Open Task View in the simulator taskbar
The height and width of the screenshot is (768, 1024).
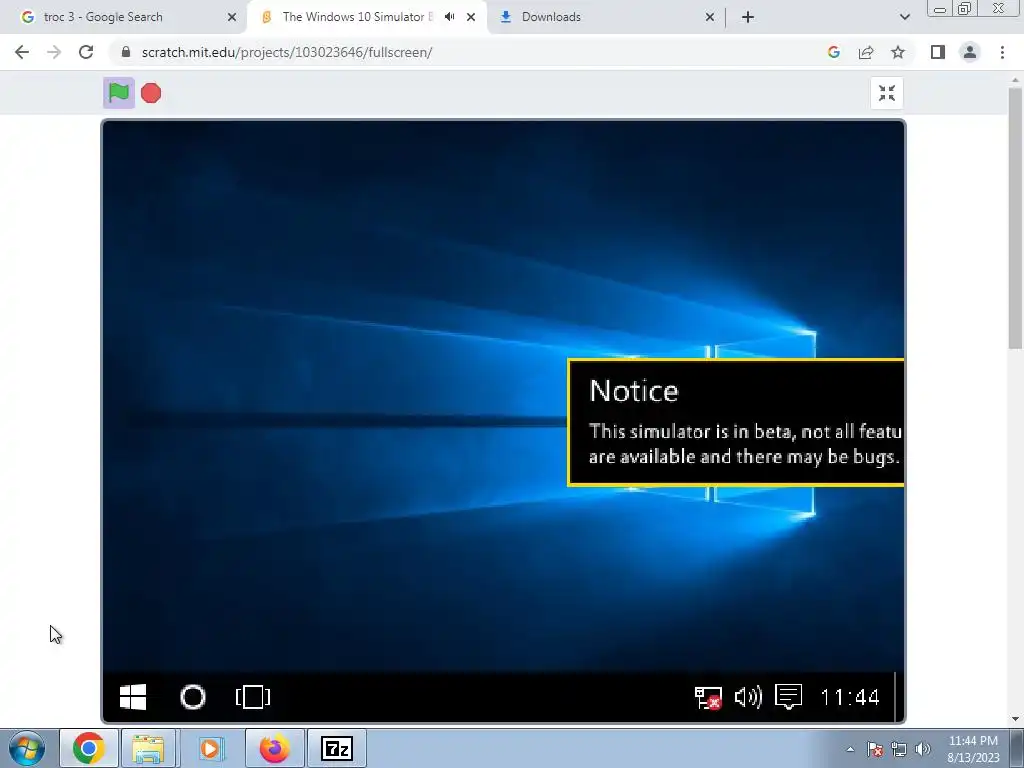[253, 697]
